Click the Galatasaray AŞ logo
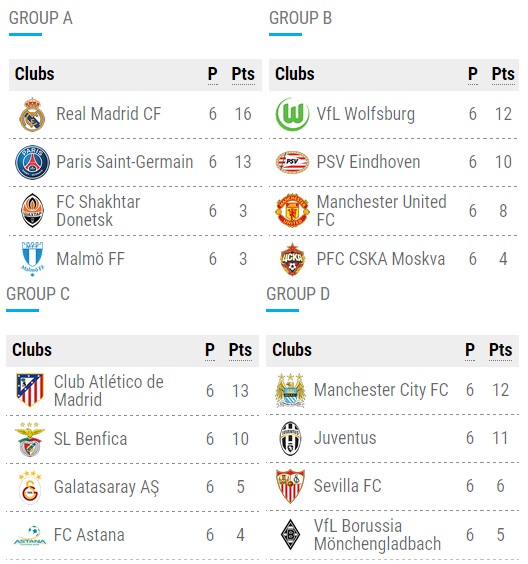Screen dimensions: 528x564 [x=30, y=487]
